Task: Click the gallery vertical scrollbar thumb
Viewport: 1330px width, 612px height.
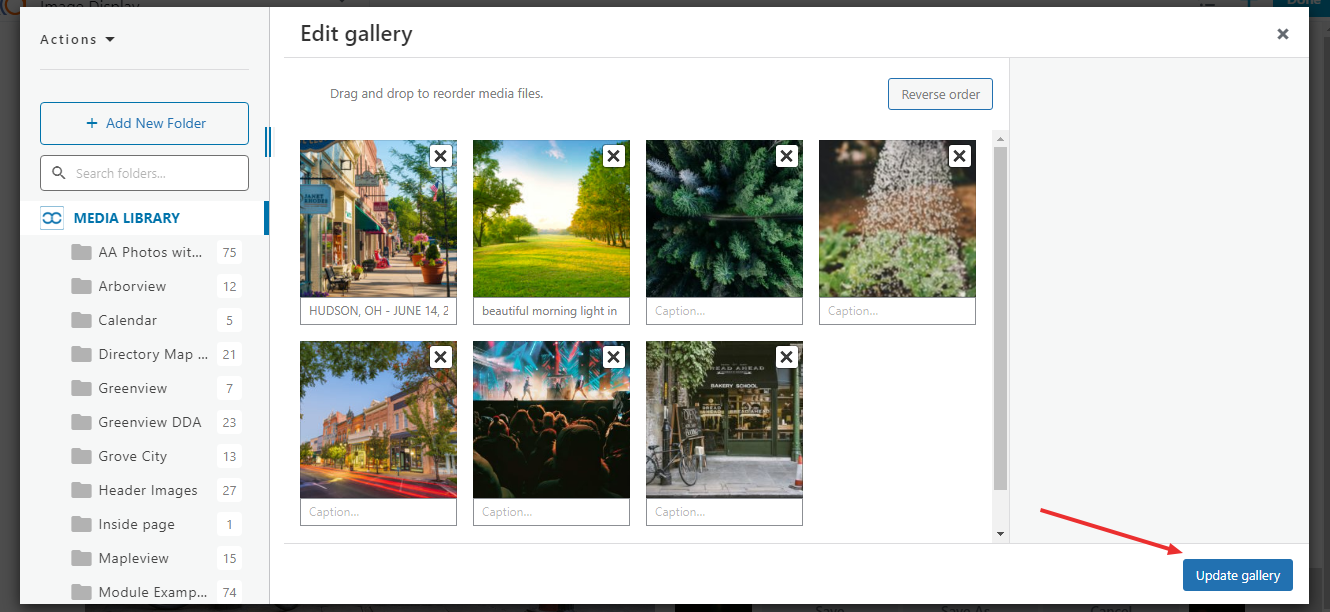Action: point(1000,318)
